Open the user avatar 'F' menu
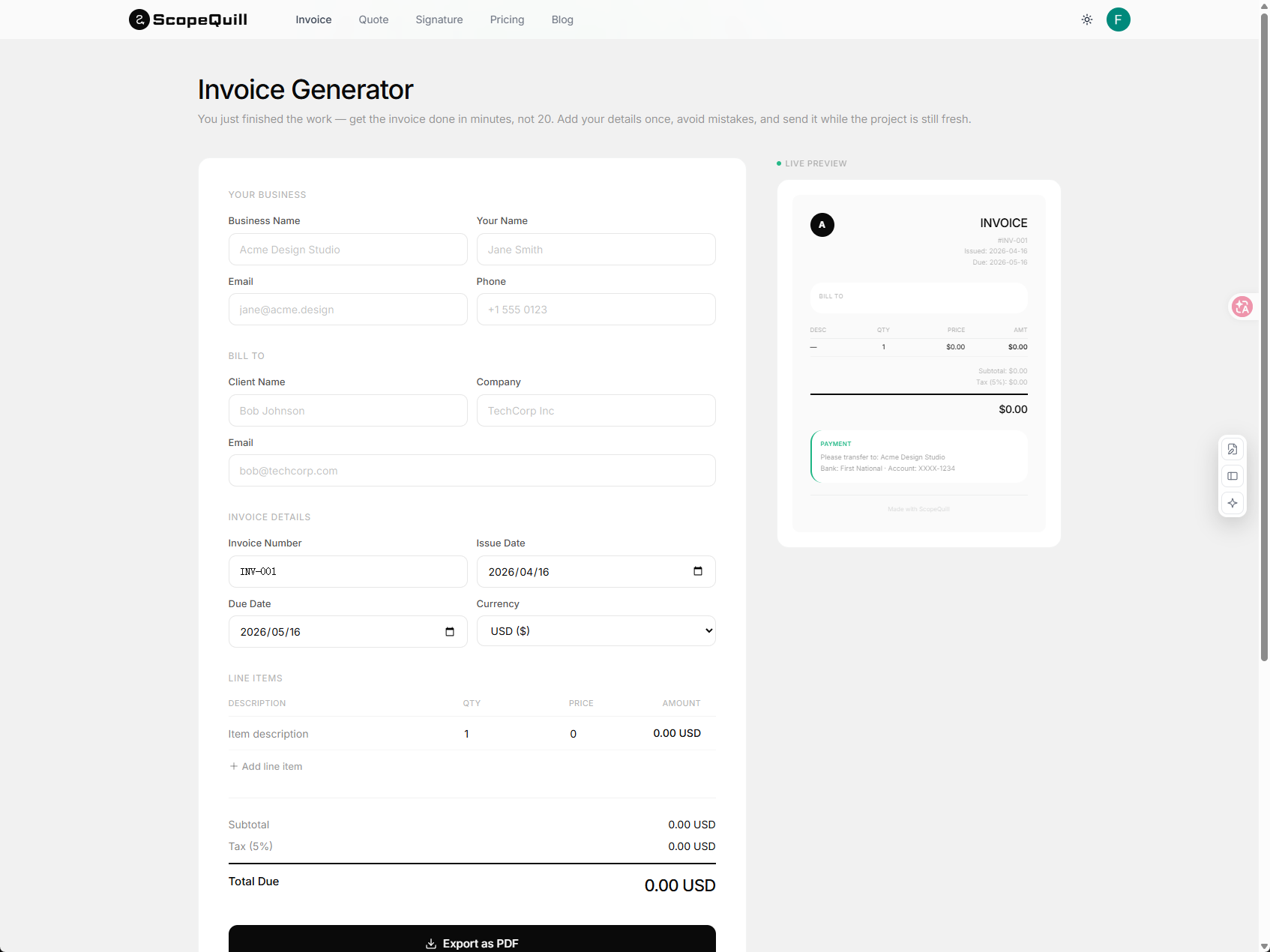The width and height of the screenshot is (1270, 952). click(x=1118, y=19)
